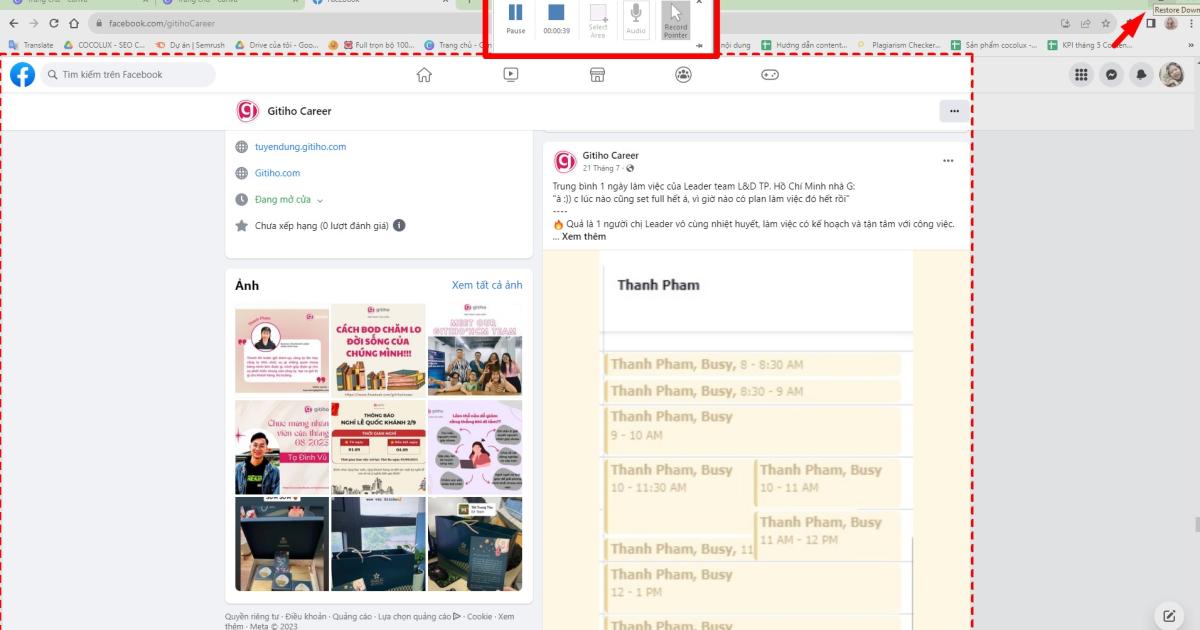Go back in Chrome
Viewport: 1200px width, 630px height.
(13, 23)
